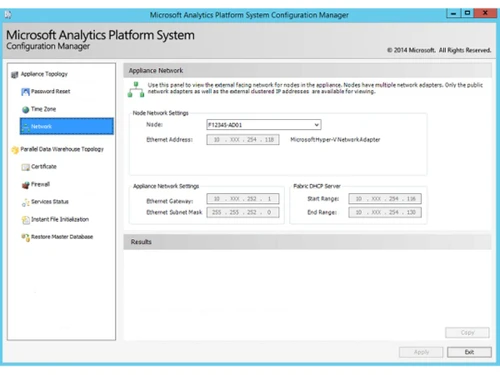
Task: Click the Parallel Data Warehouse Topology icon
Action: click(x=15, y=150)
